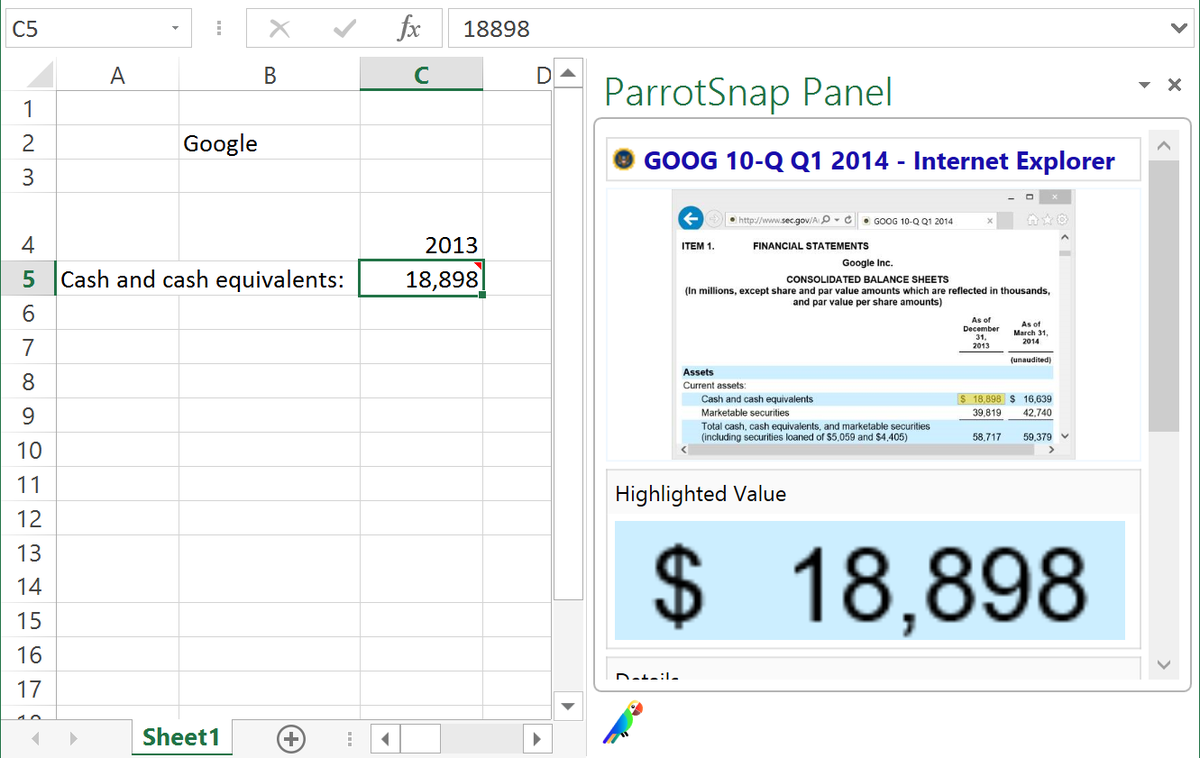The image size is (1200, 758).
Task: Switch to the Sheet1 tab
Action: [x=181, y=738]
